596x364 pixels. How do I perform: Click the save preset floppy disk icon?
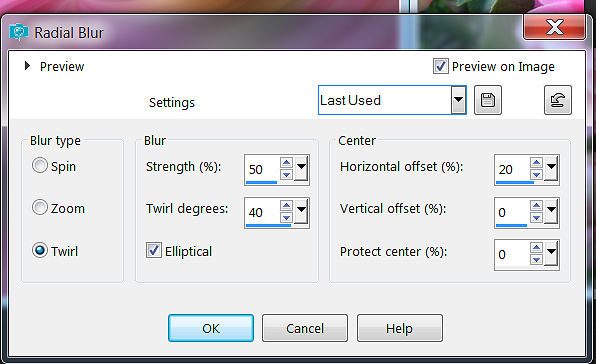pos(488,100)
